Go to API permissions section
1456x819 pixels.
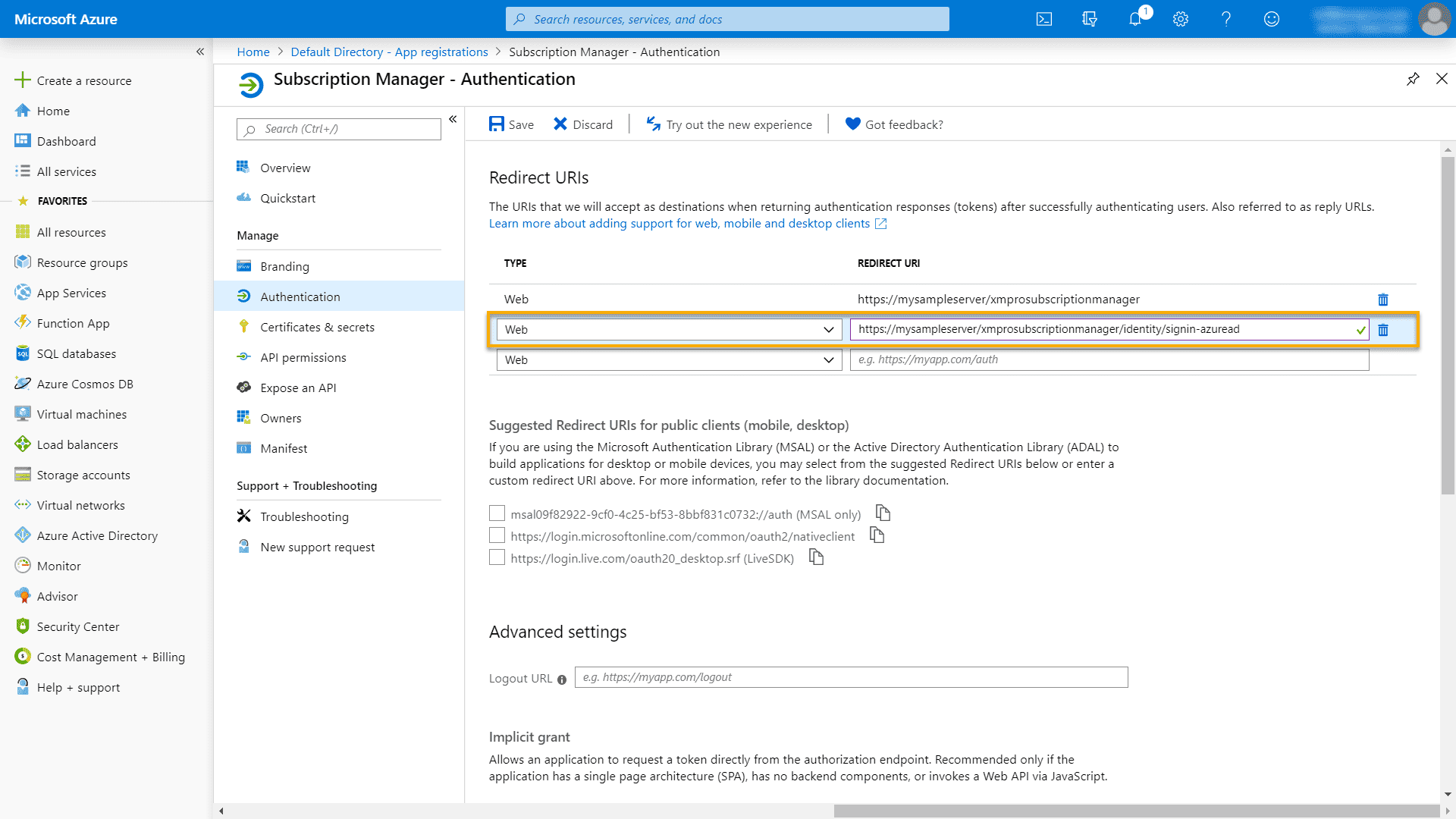303,357
